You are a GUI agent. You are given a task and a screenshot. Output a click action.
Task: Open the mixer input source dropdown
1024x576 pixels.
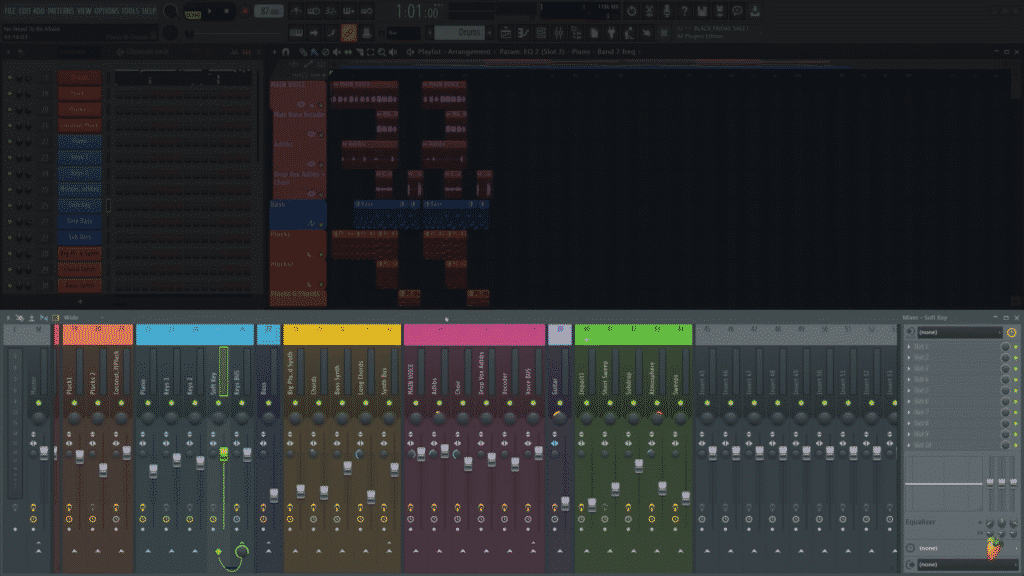tap(958, 332)
